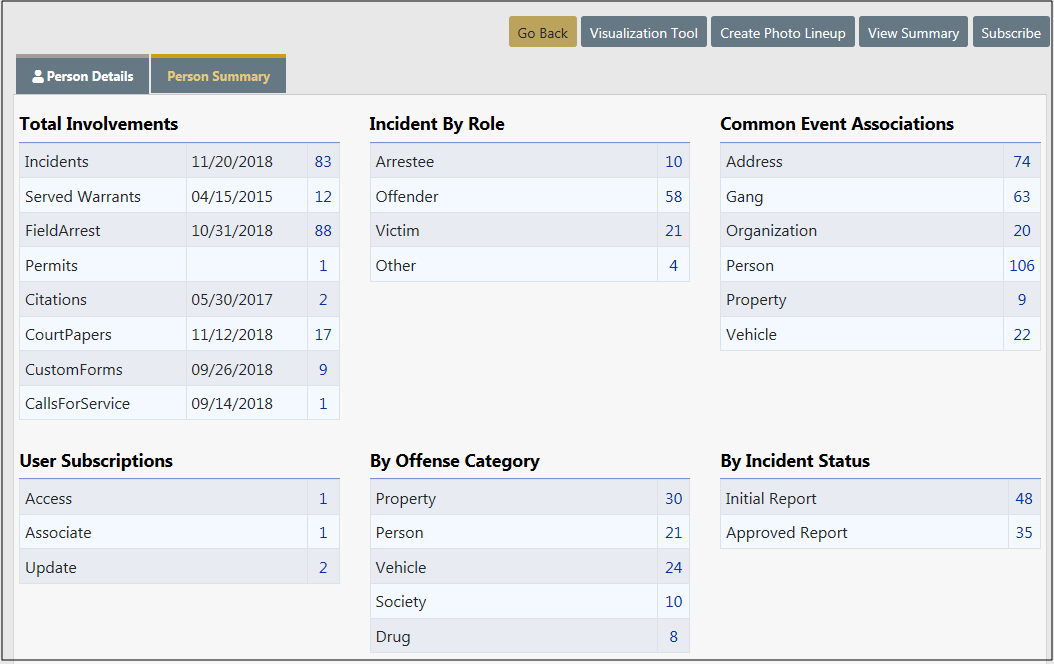Click Create Photo Lineup button
This screenshot has width=1054, height=664.
click(x=782, y=33)
